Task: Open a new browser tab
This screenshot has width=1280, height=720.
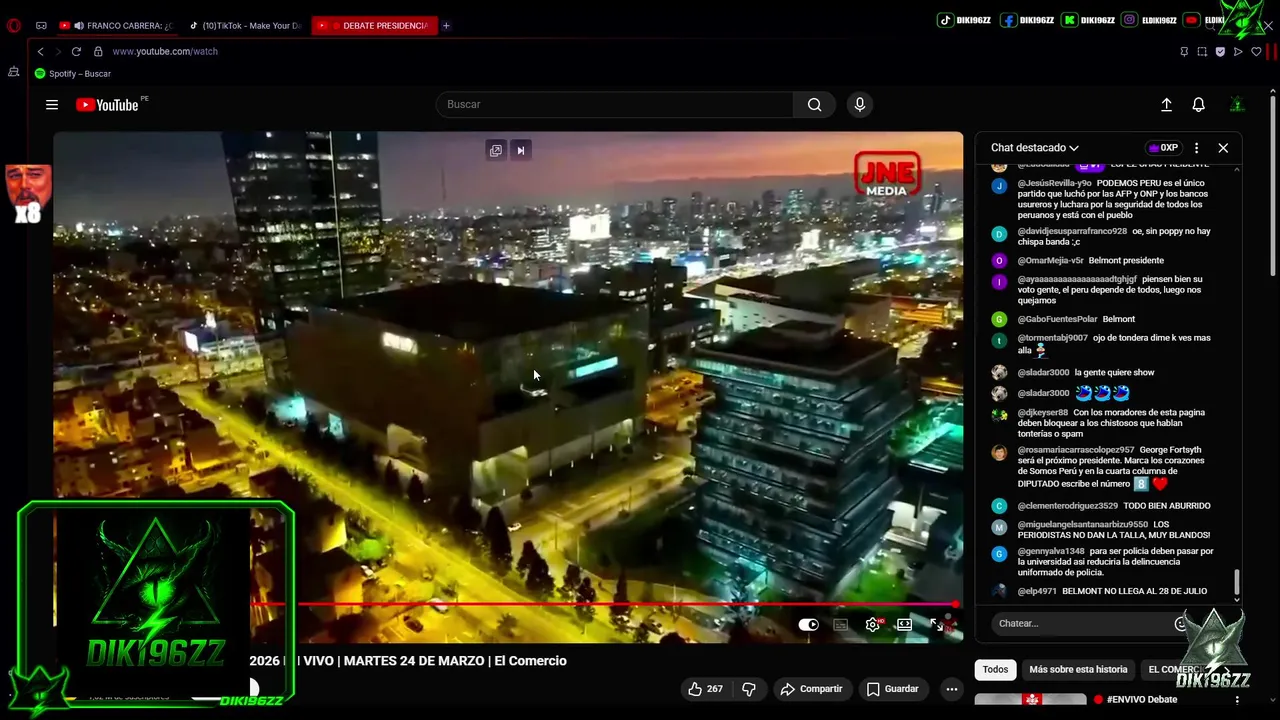Action: 446,25
